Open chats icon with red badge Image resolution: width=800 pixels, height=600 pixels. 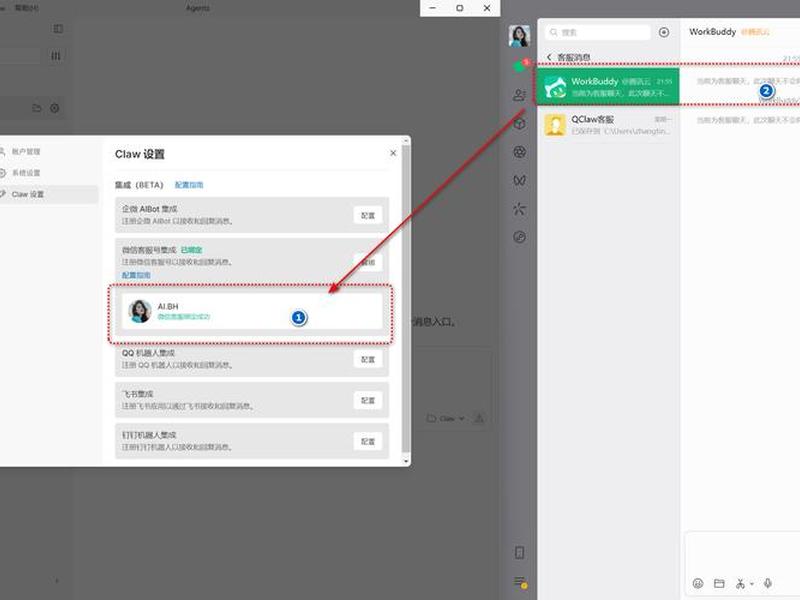pyautogui.click(x=520, y=66)
